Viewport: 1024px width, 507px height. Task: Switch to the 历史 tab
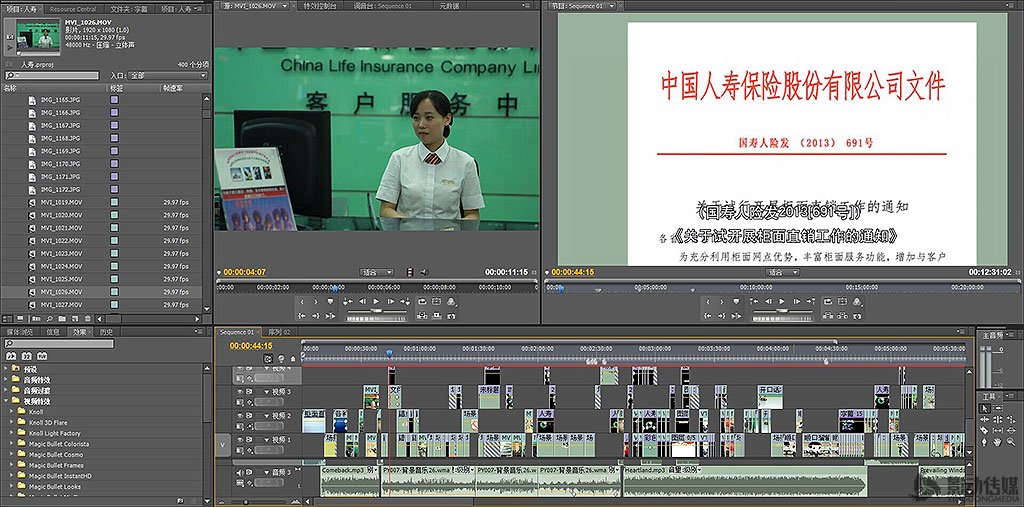[x=106, y=332]
